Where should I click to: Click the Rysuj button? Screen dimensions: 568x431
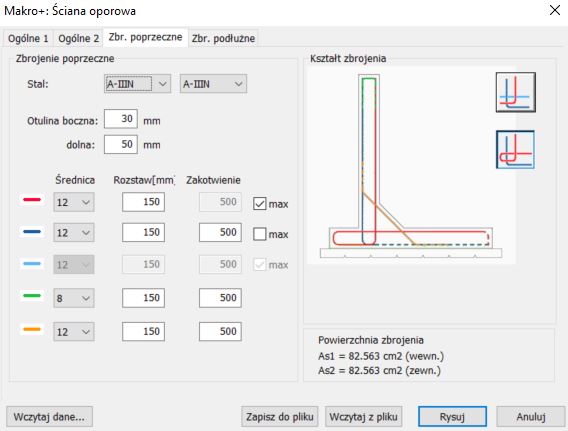[452, 417]
